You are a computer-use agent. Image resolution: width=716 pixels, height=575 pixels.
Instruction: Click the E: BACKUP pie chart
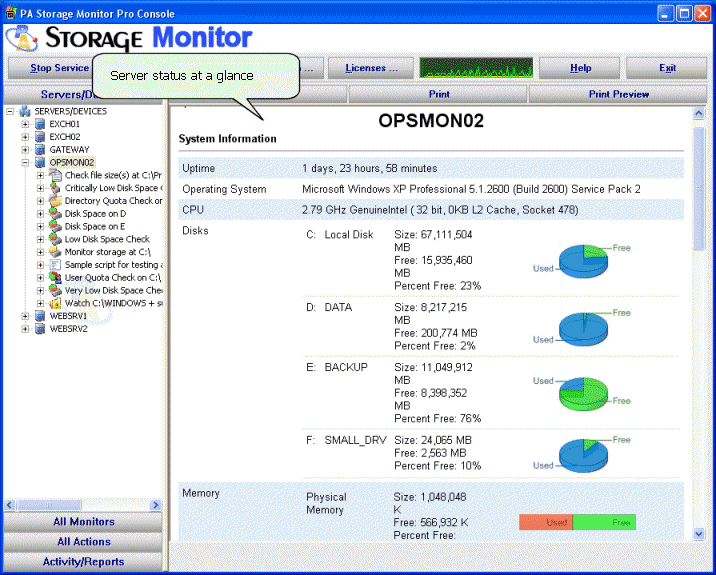point(583,394)
